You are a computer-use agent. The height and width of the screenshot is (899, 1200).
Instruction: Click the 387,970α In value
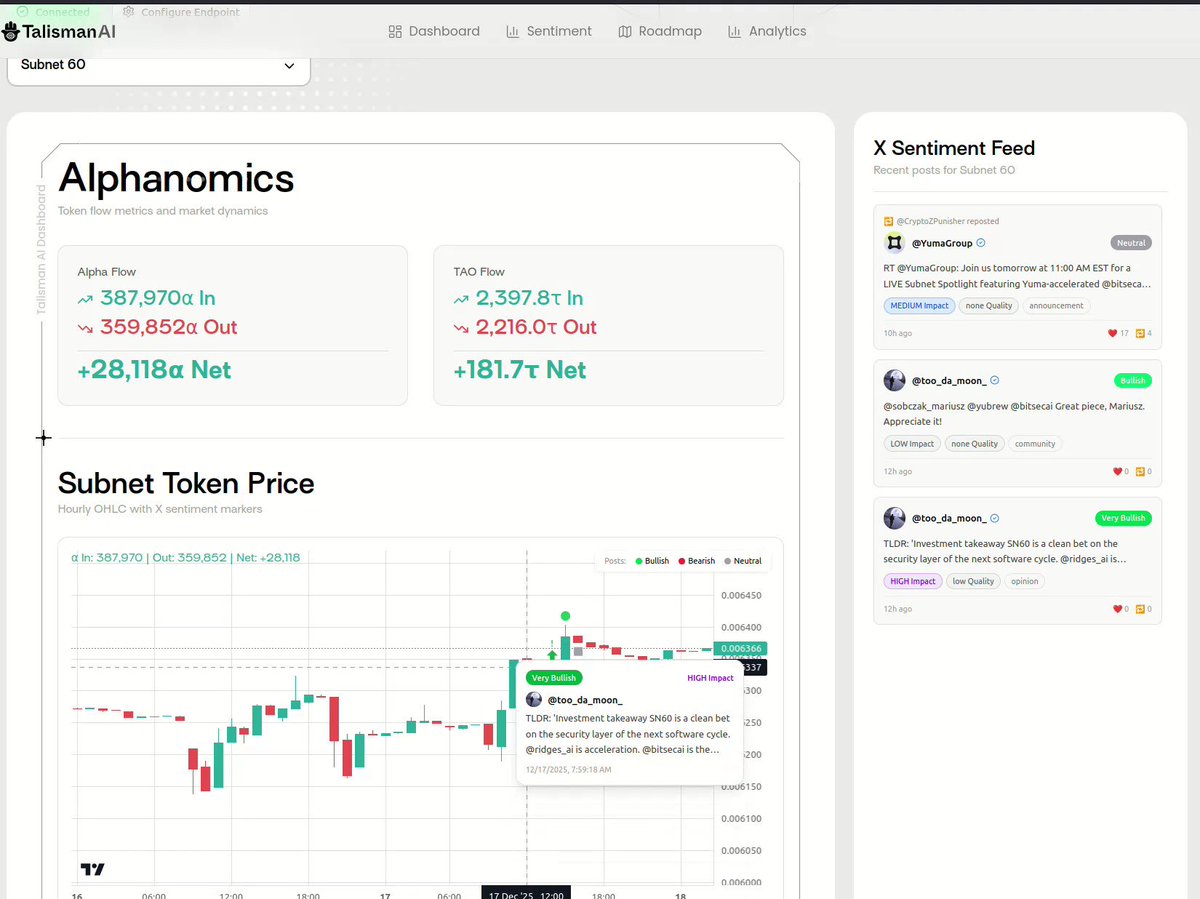tap(158, 299)
